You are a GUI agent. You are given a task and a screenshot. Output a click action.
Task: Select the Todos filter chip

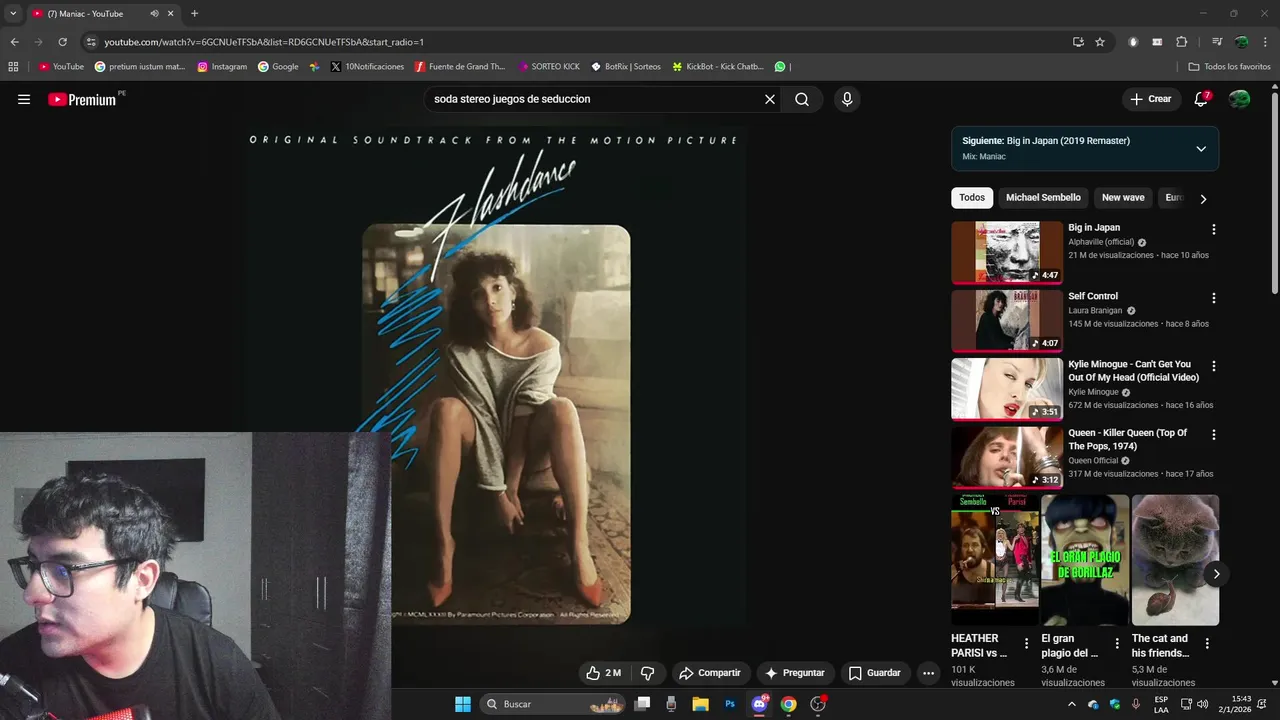point(972,198)
